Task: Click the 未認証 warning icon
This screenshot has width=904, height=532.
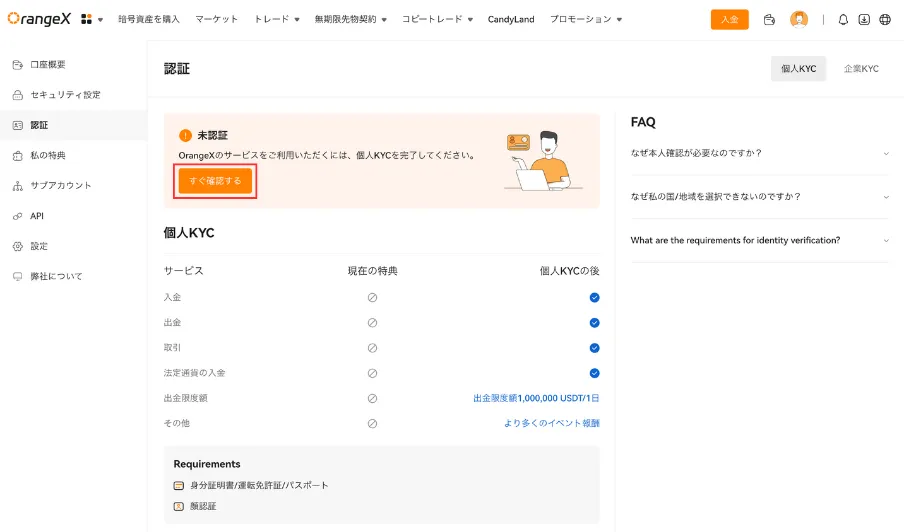Action: 185,135
